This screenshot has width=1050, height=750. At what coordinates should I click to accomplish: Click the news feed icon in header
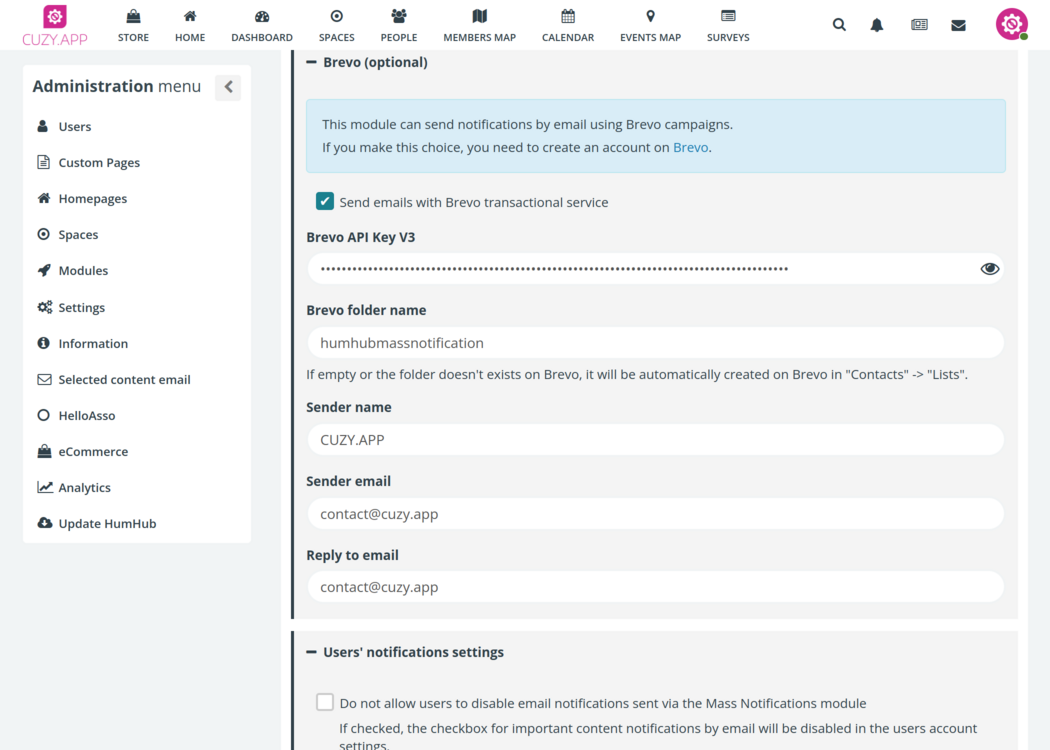[x=919, y=25]
